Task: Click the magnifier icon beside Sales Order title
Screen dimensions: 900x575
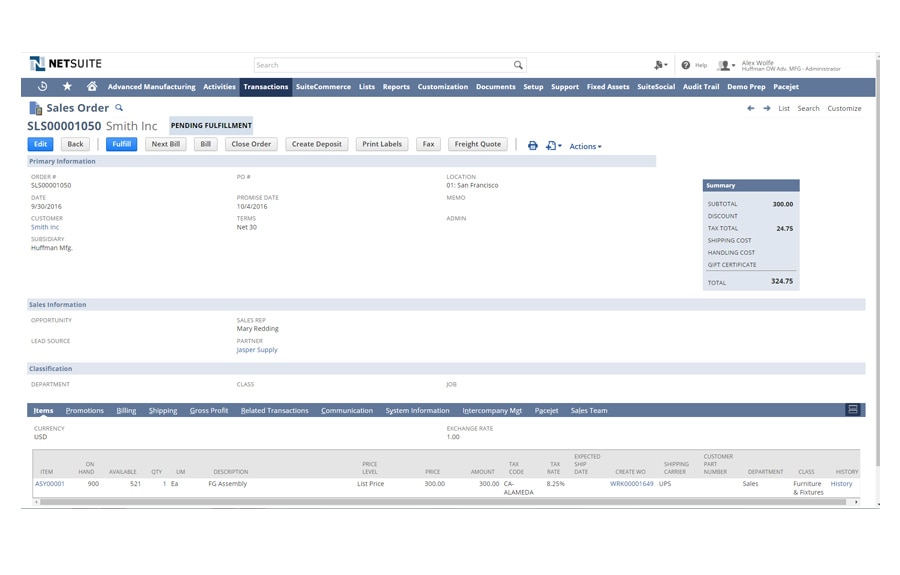Action: pos(119,108)
